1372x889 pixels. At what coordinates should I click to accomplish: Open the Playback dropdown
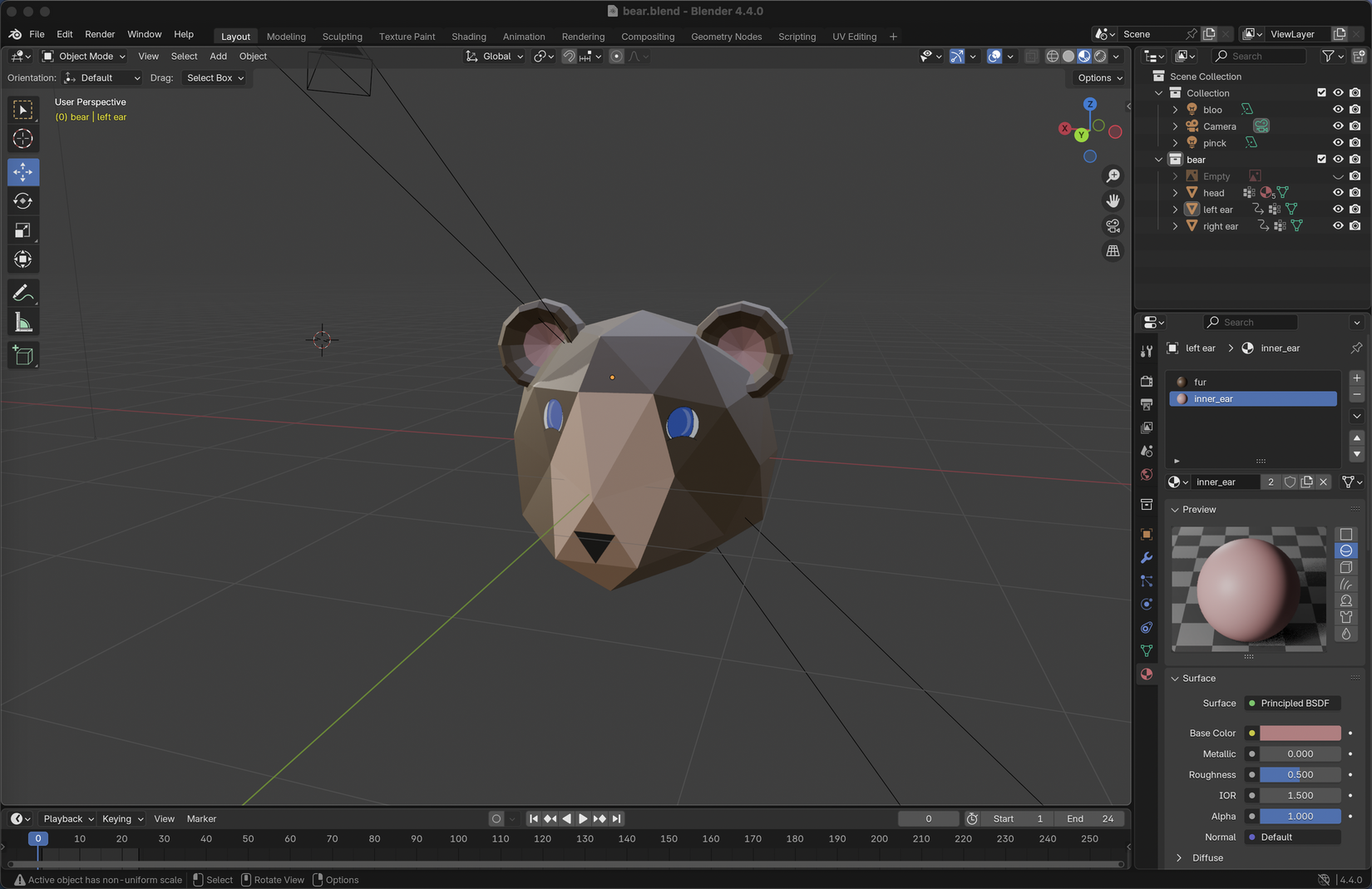[68, 819]
